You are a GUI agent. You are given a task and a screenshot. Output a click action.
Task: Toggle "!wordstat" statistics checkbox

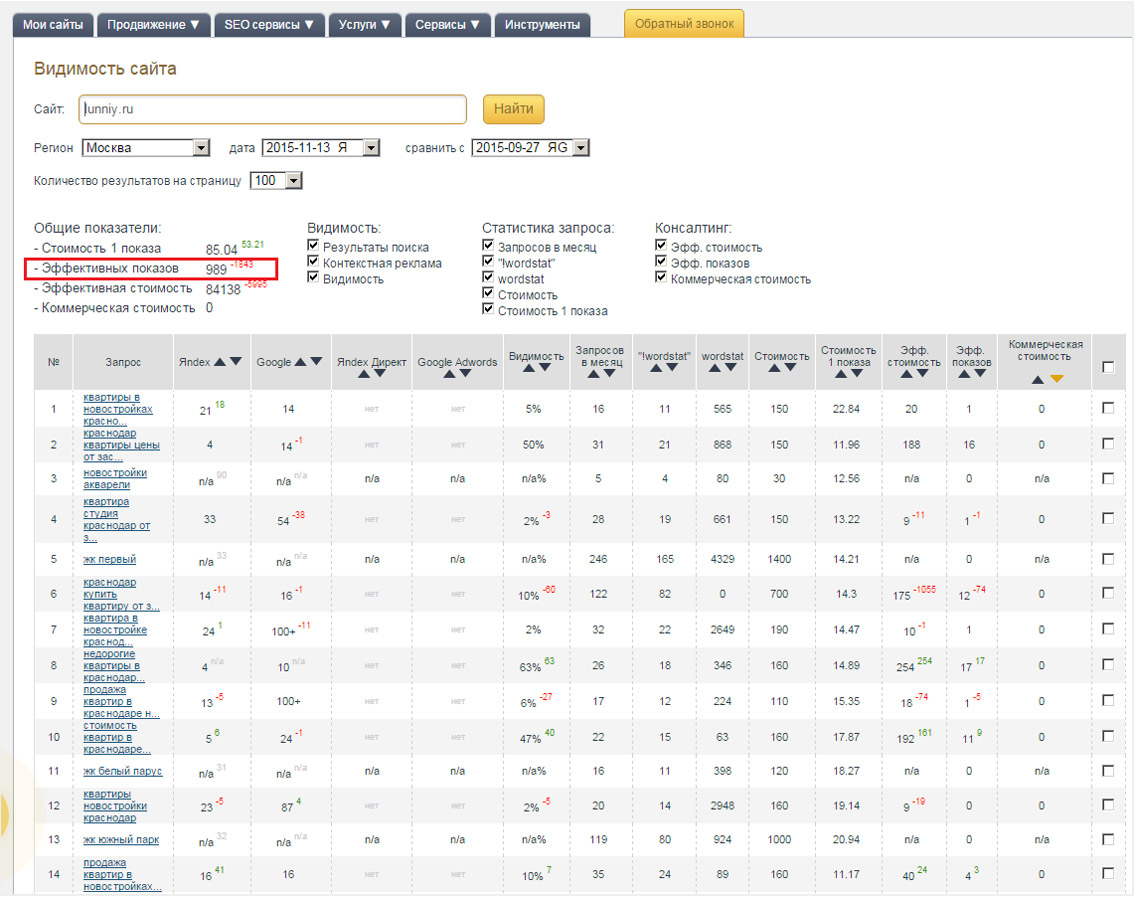(x=488, y=261)
